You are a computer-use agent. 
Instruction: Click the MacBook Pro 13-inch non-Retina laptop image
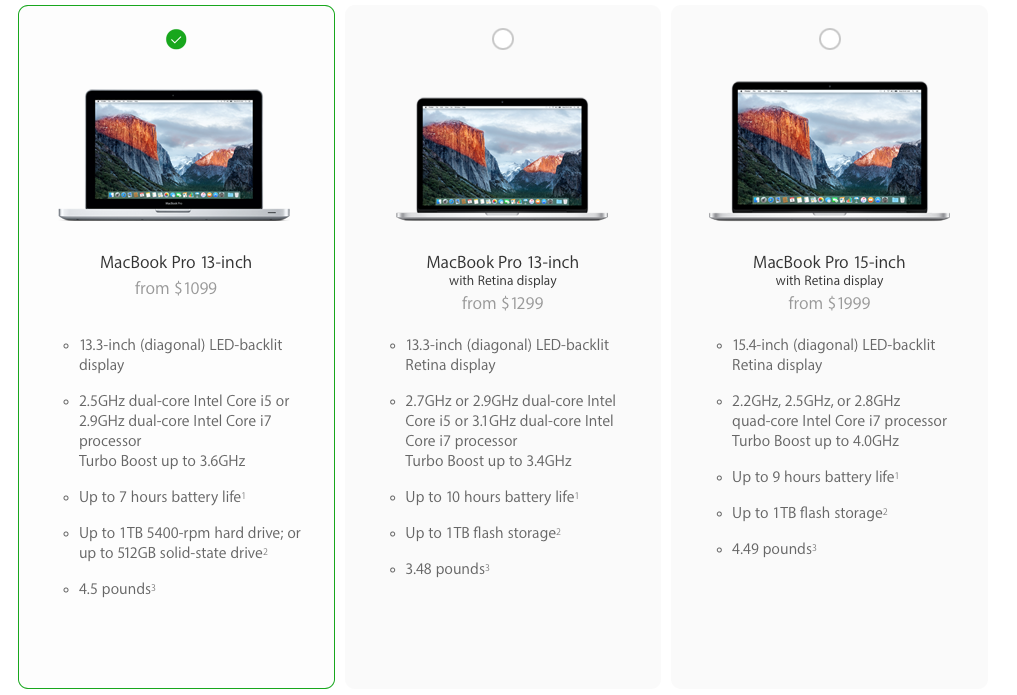coord(174,156)
